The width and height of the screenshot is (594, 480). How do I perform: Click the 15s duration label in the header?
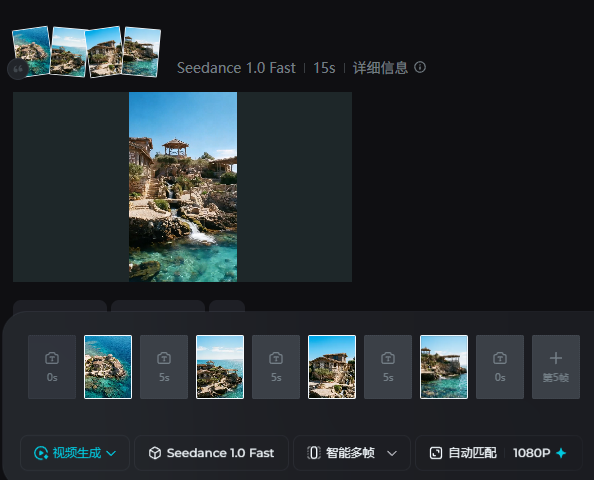coord(324,68)
